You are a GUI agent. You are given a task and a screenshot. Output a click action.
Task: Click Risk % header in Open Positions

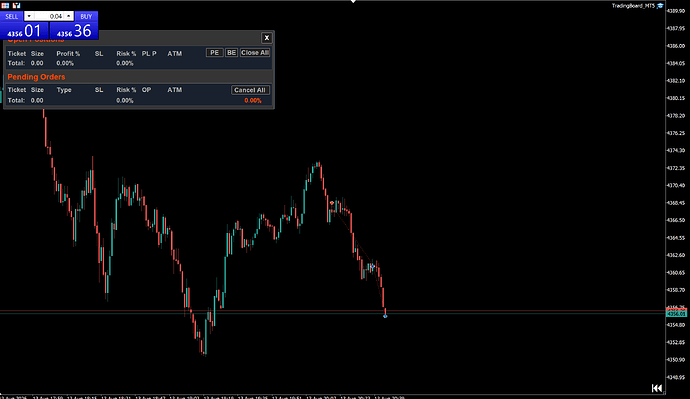point(126,54)
